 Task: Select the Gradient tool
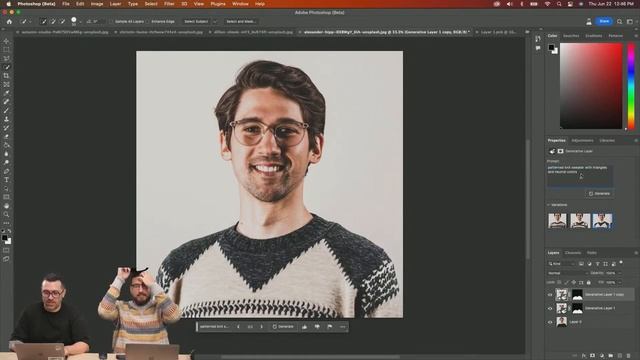pyautogui.click(x=6, y=145)
